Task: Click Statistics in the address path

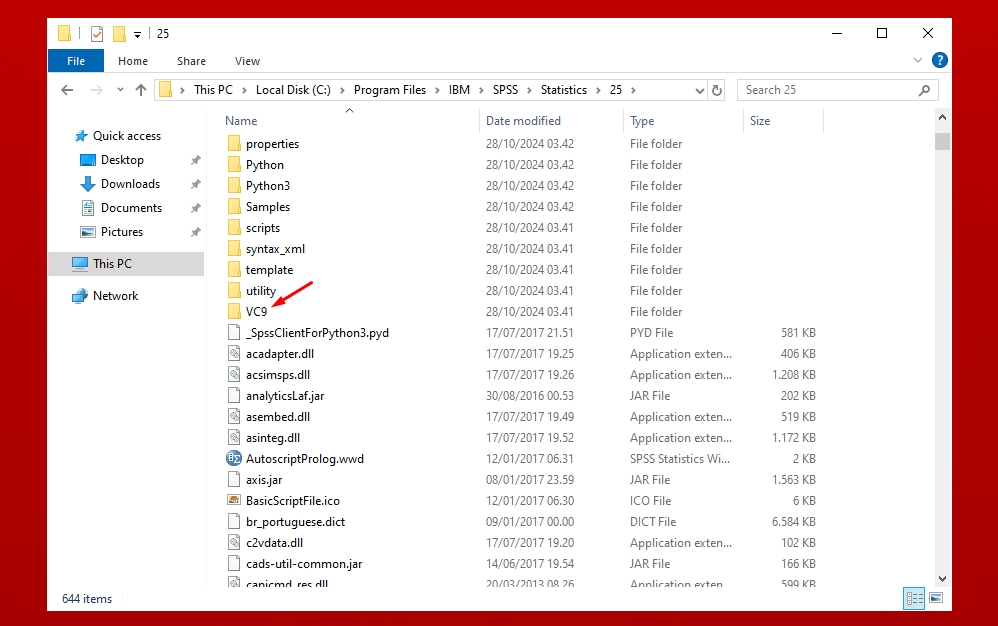Action: [x=563, y=90]
